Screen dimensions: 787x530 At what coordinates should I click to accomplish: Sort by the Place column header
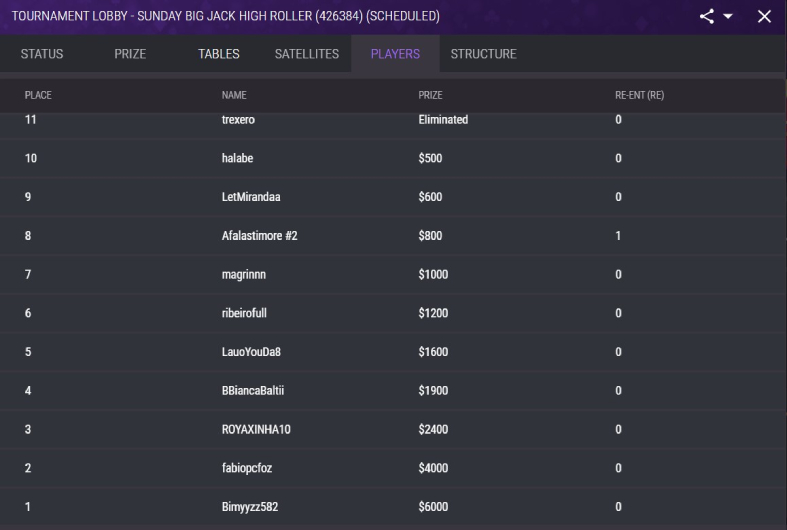(38, 95)
